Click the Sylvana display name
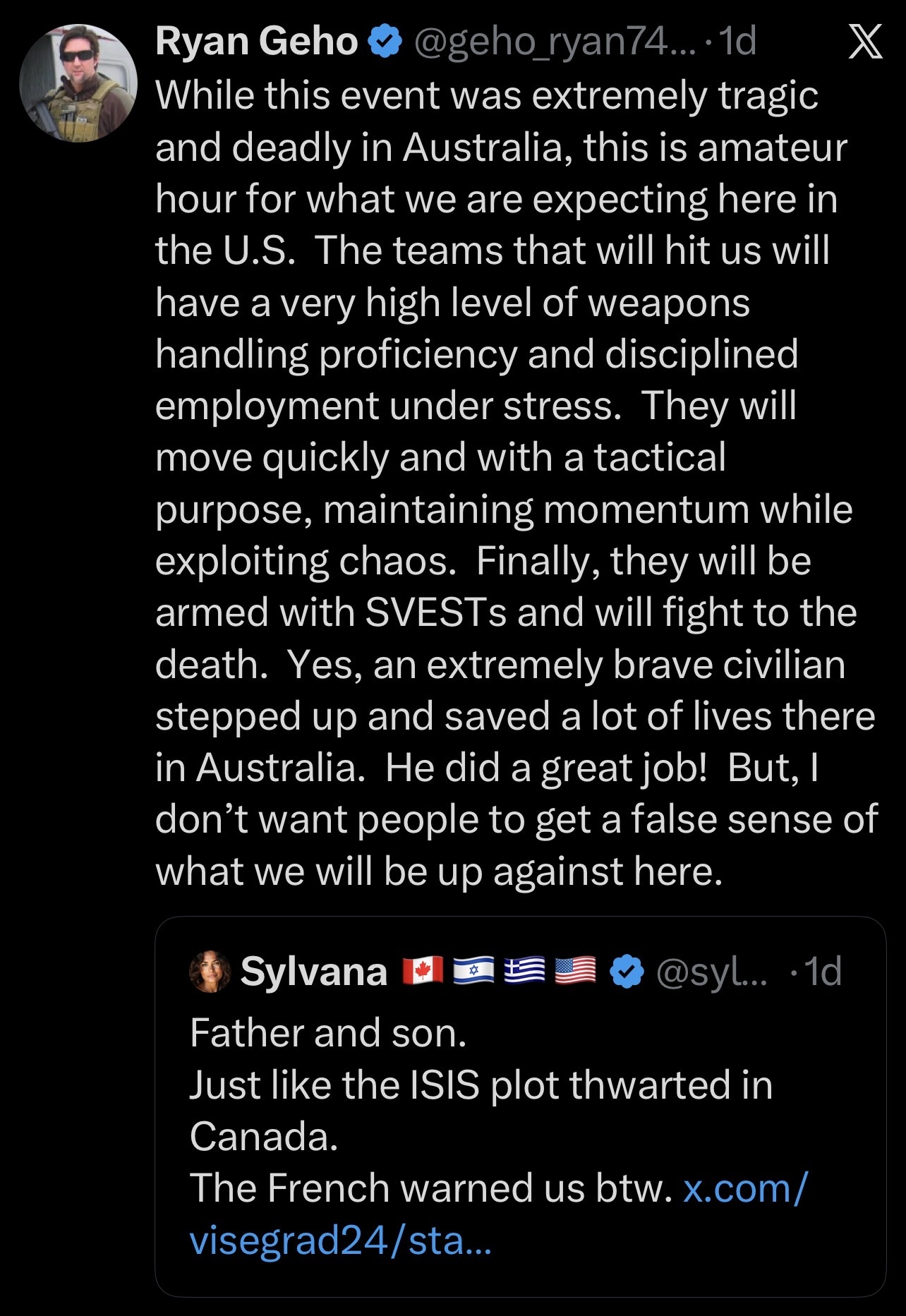906x1316 pixels. (x=314, y=972)
